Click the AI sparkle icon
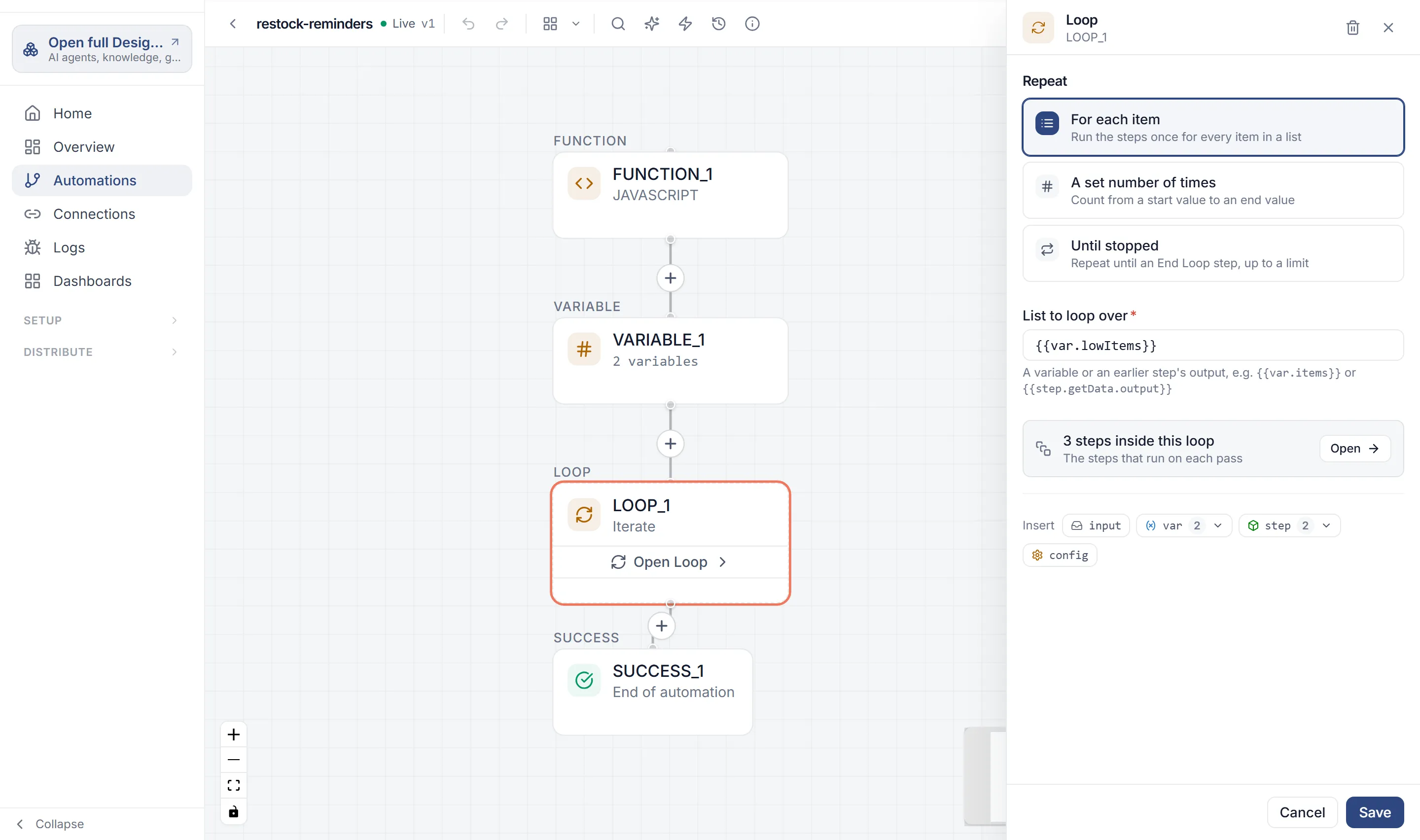 652,24
